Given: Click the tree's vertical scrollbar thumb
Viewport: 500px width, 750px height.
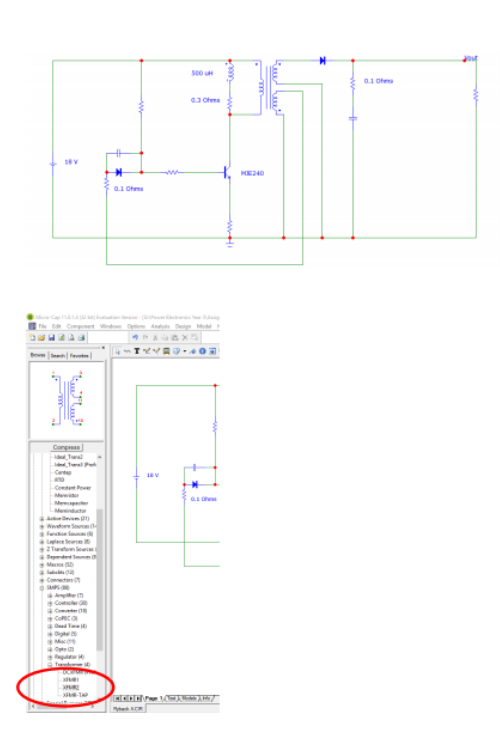Looking at the screenshot, I should 100,579.
